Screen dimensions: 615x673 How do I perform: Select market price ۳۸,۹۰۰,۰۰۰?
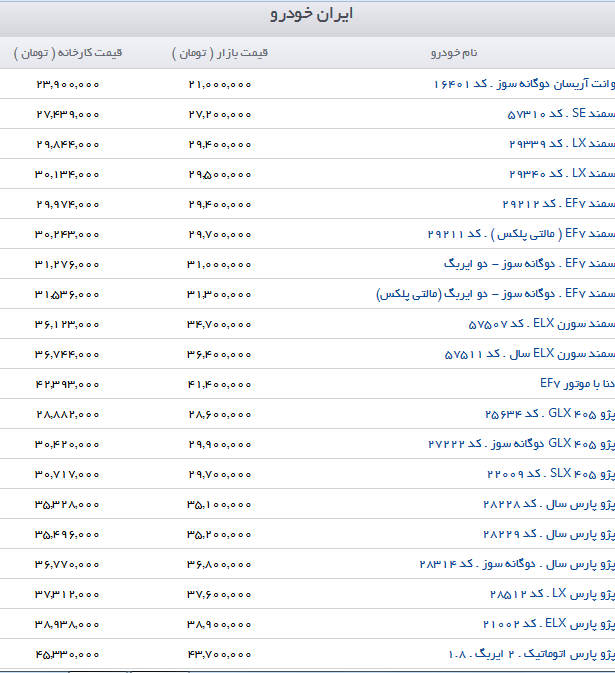pyautogui.click(x=219, y=625)
